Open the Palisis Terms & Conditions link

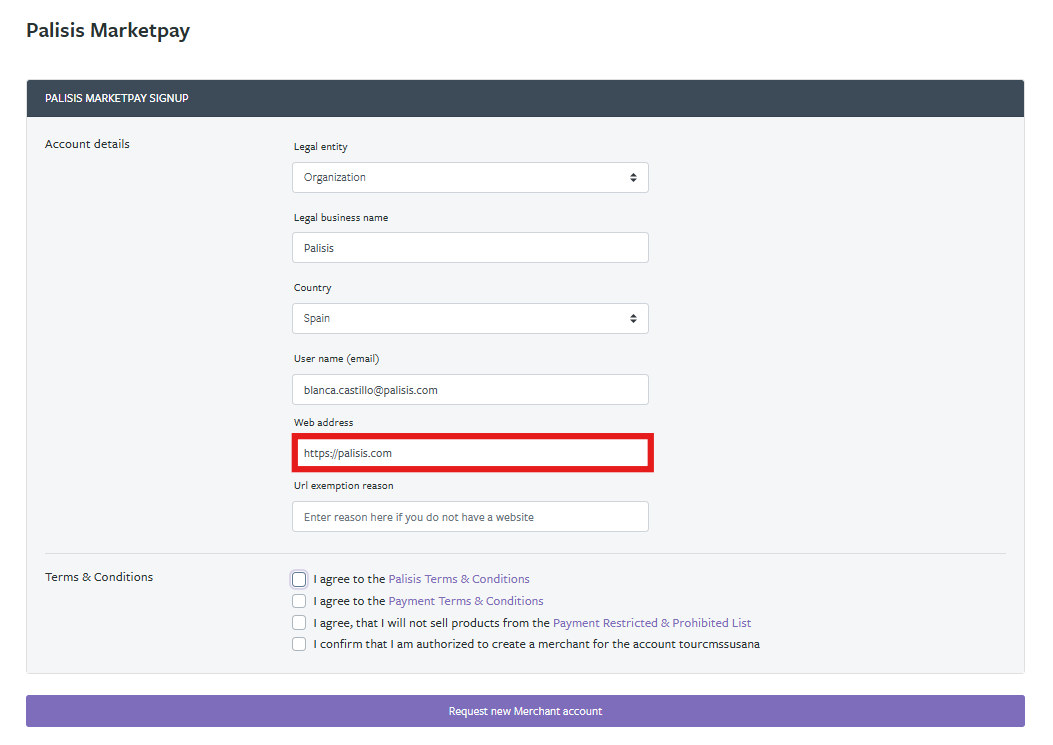pos(459,579)
